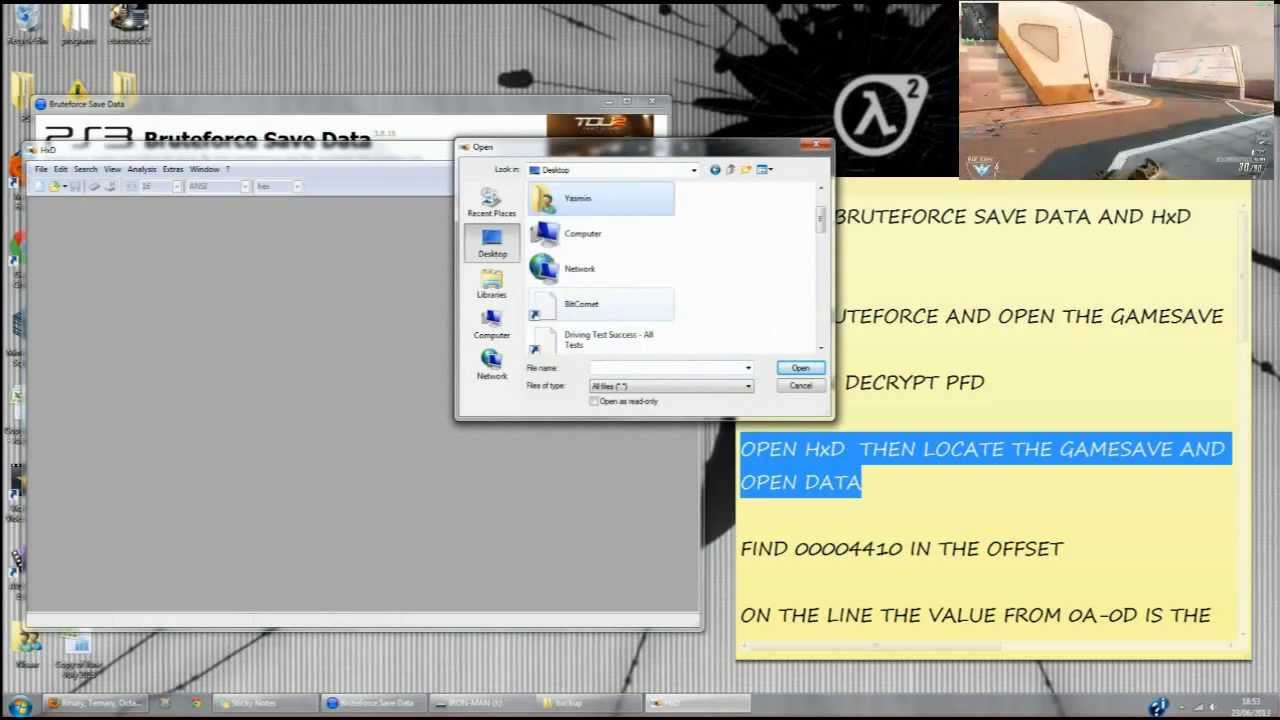Image resolution: width=1280 pixels, height=720 pixels.
Task: Select the Yasmin user folder
Action: [x=601, y=198]
